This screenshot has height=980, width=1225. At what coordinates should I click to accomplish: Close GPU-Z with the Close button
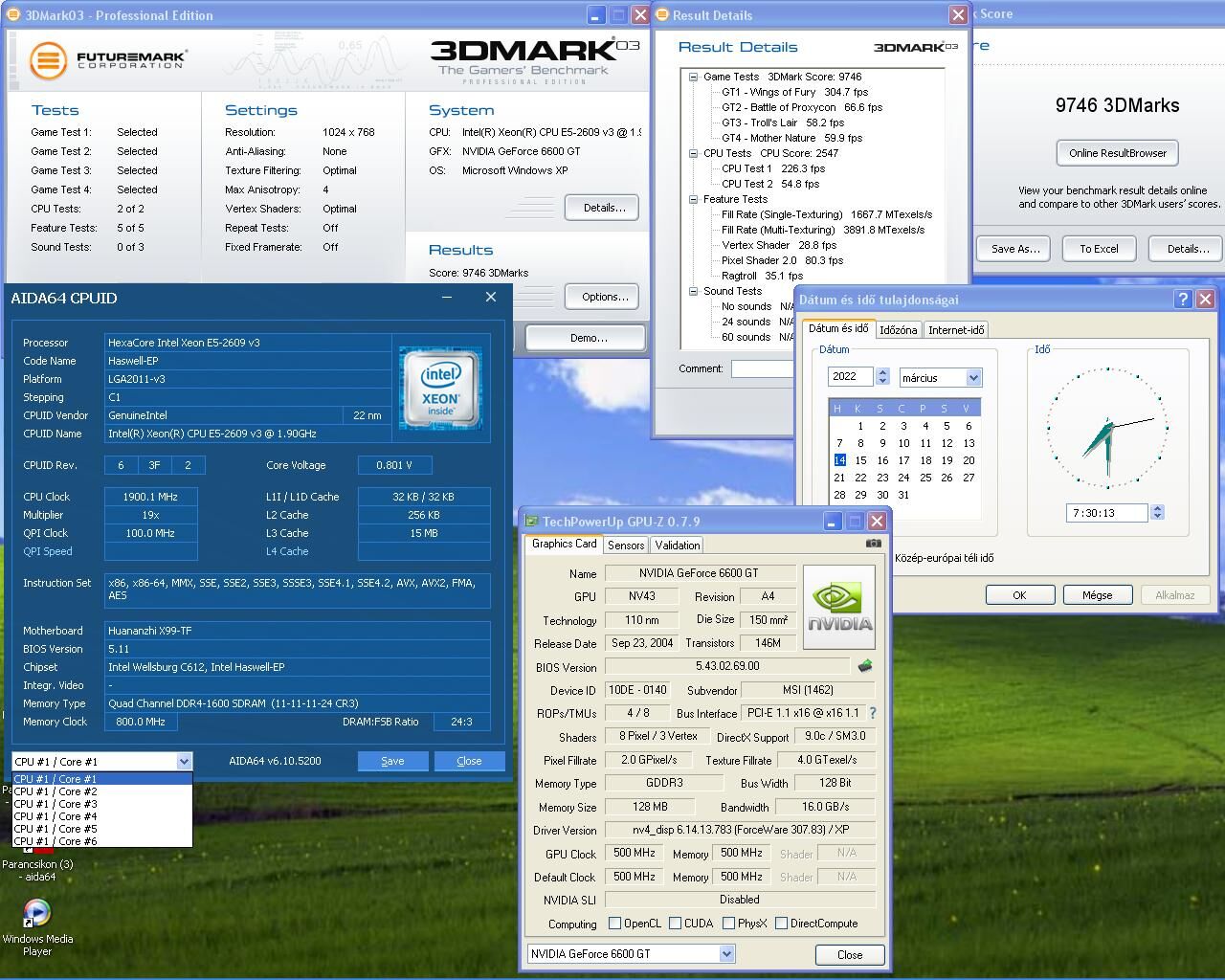pyautogui.click(x=850, y=954)
